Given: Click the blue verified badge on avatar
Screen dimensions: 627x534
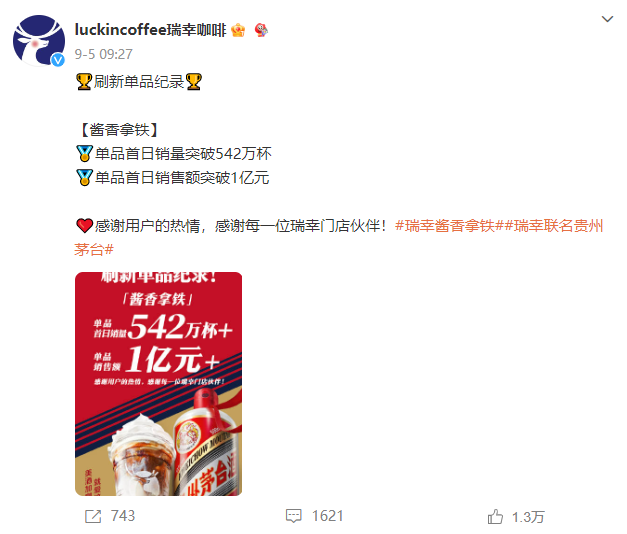Looking at the screenshot, I should coord(58,60).
